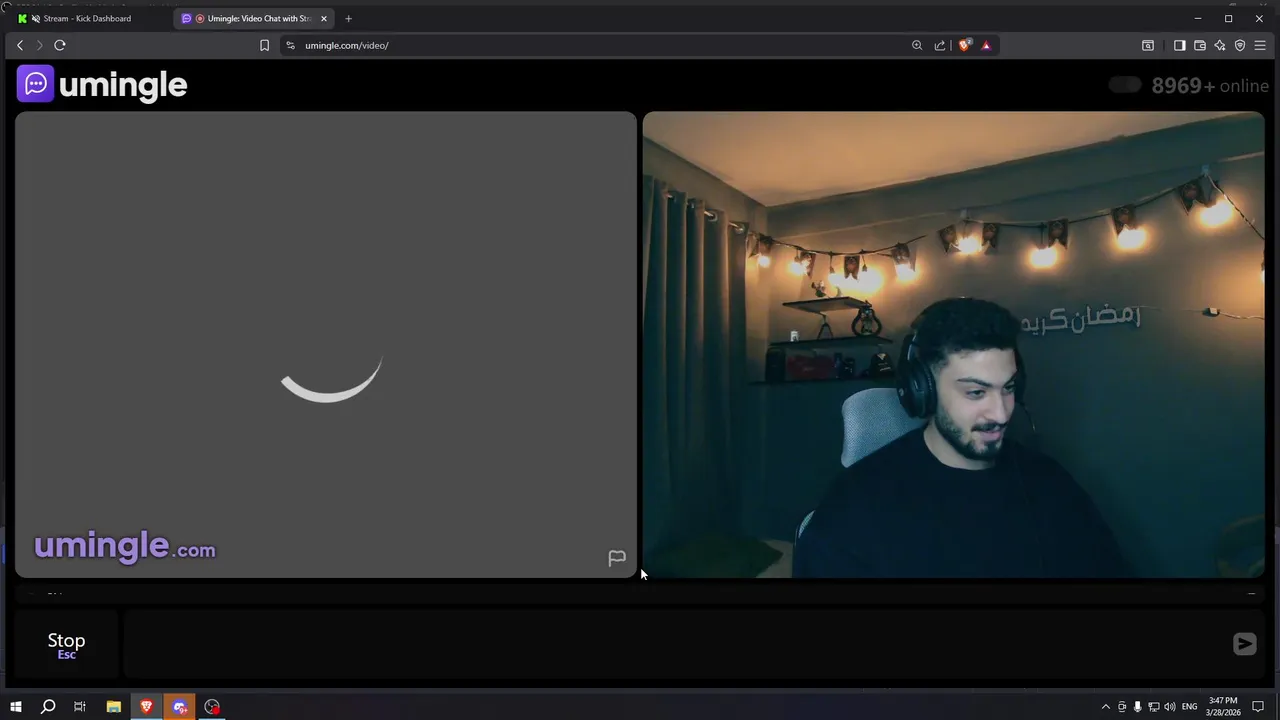Image resolution: width=1280 pixels, height=720 pixels.
Task: Open the tab search icon in toolbar
Action: coord(1148,45)
